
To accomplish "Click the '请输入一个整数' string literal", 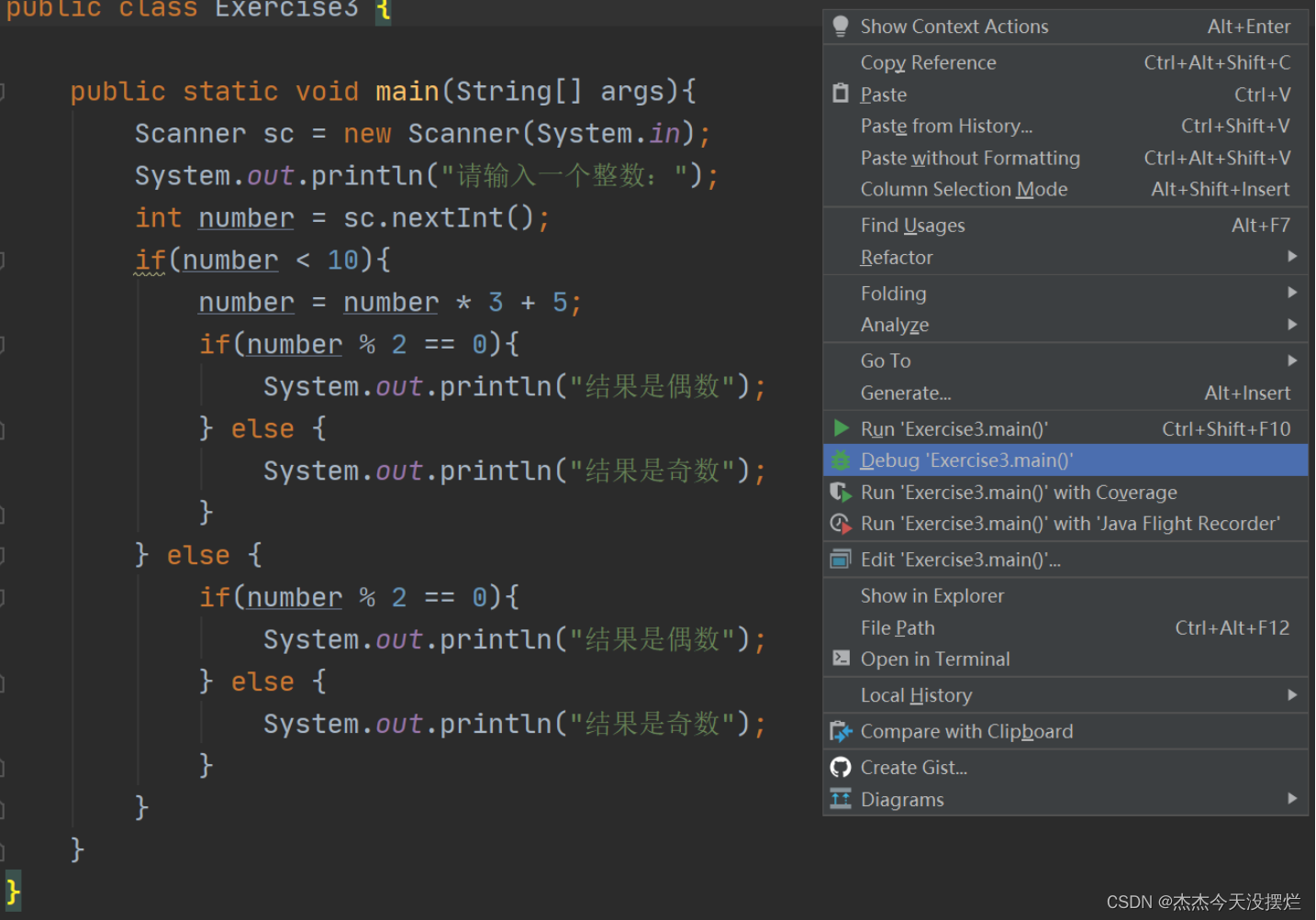I will tap(565, 176).
